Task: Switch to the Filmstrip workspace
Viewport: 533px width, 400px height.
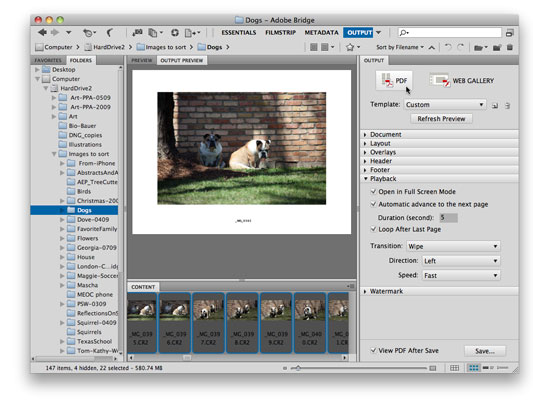Action: point(280,33)
